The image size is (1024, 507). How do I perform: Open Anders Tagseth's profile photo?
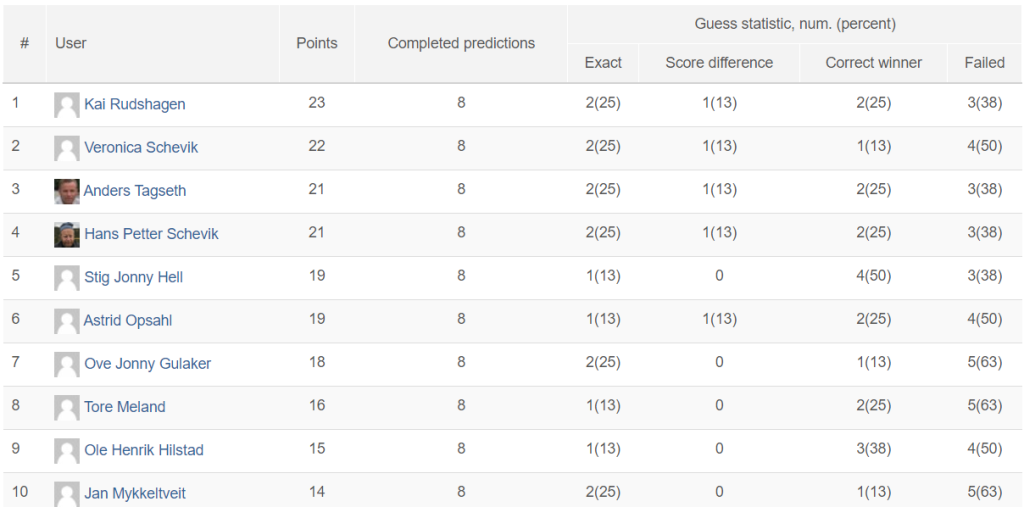pyautogui.click(x=67, y=191)
